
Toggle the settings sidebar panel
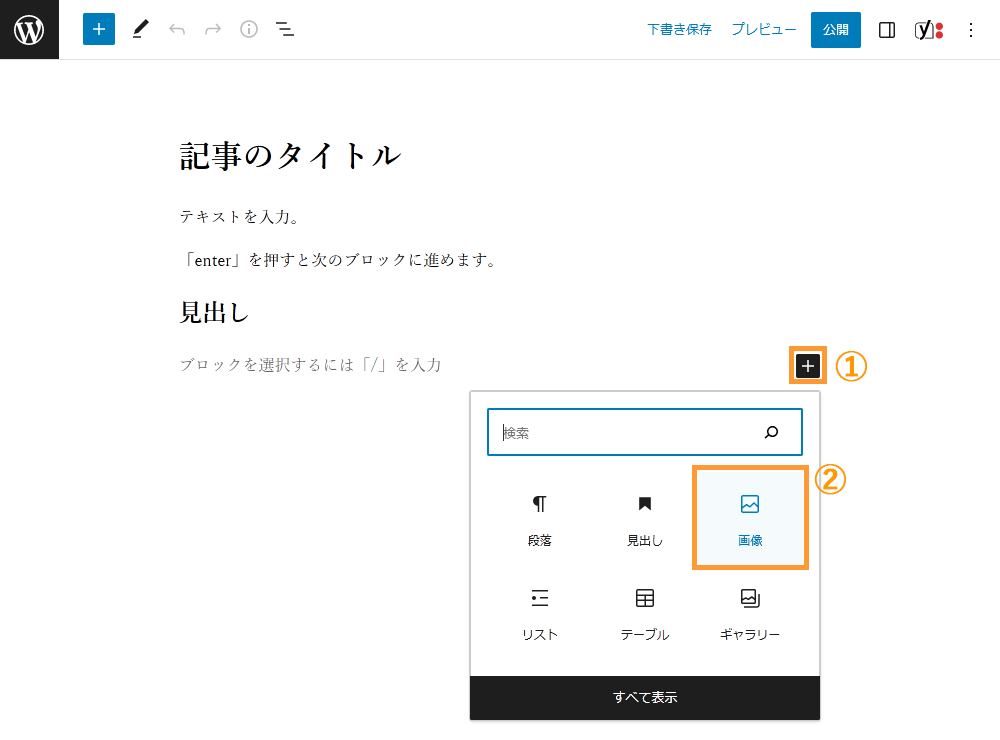click(x=886, y=29)
